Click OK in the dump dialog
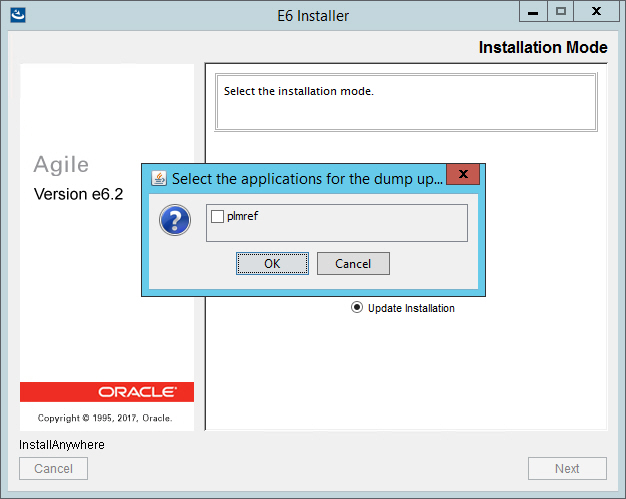 [272, 263]
